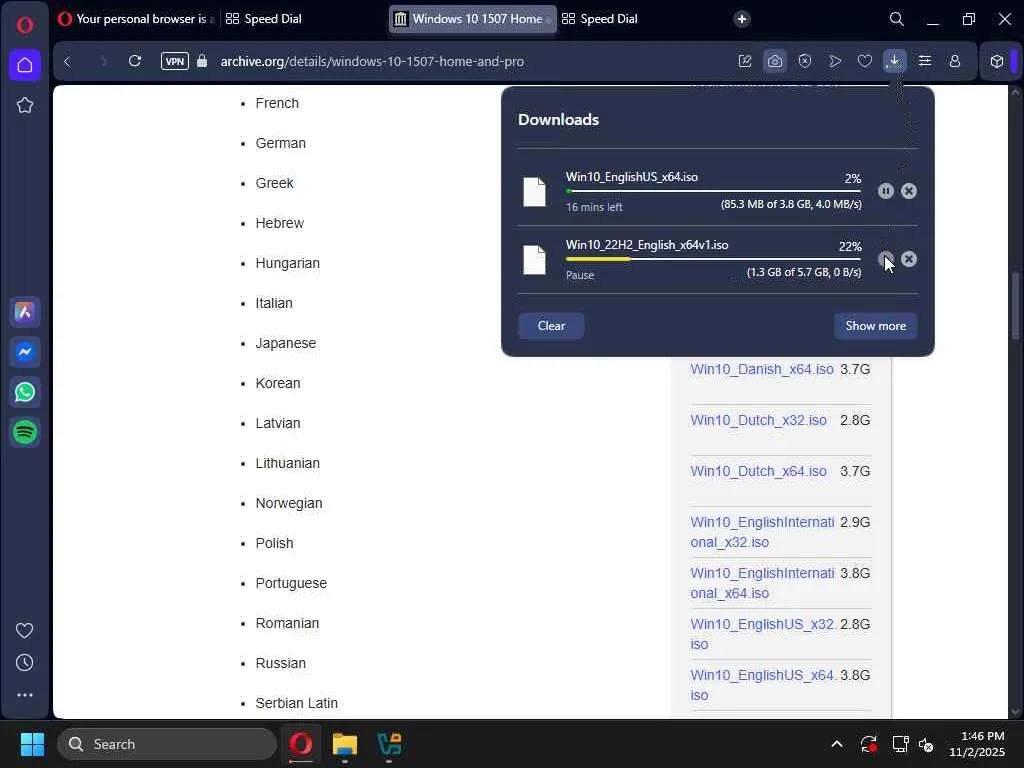
Task: Resume the Win10_22H2_English_x64v1.iso download
Action: pyautogui.click(x=886, y=259)
